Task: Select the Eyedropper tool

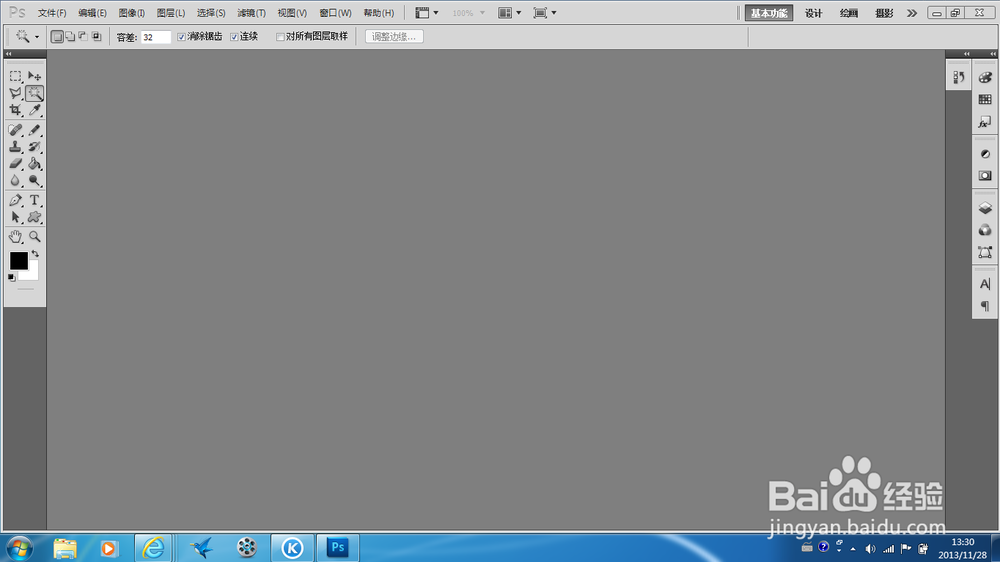Action: coord(34,110)
